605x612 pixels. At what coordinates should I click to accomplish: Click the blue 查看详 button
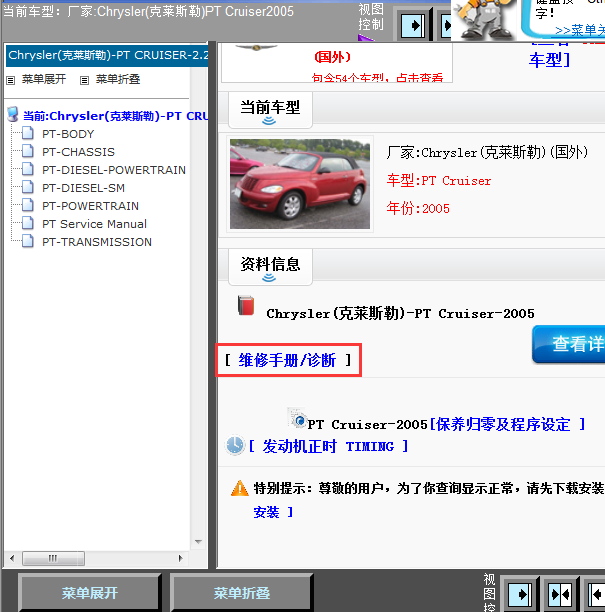569,344
